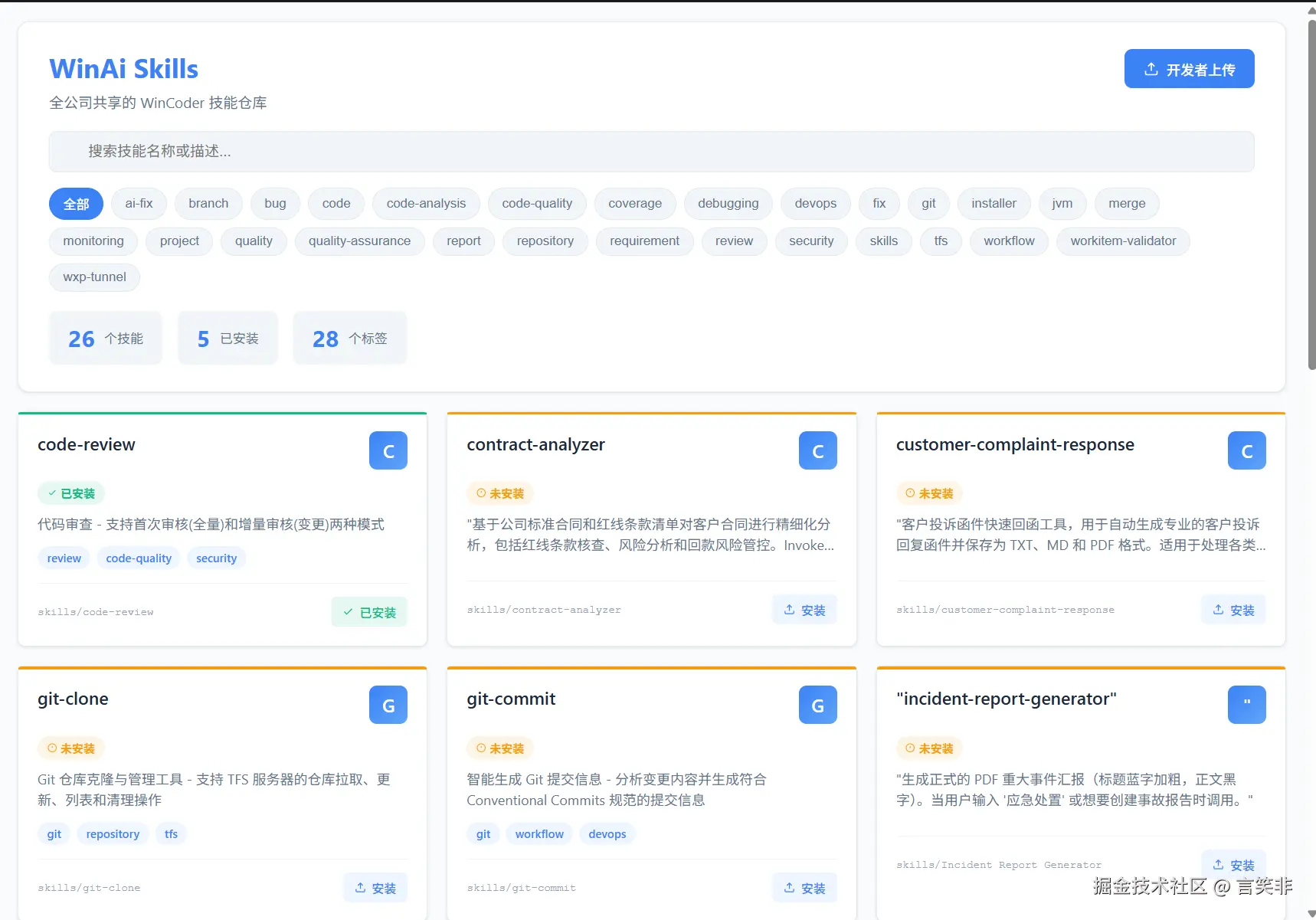This screenshot has height=920, width=1316.
Task: Click the security tag on code-review card
Action: point(216,558)
